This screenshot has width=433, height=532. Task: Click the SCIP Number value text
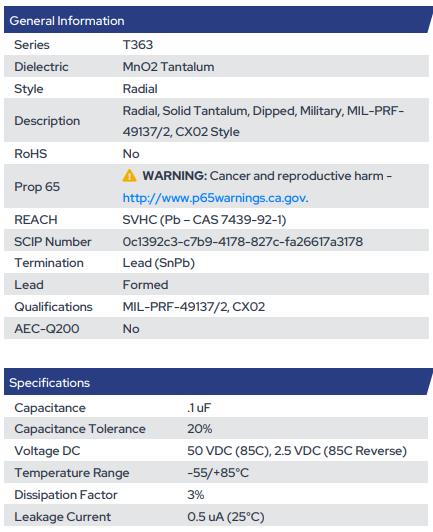click(x=243, y=242)
